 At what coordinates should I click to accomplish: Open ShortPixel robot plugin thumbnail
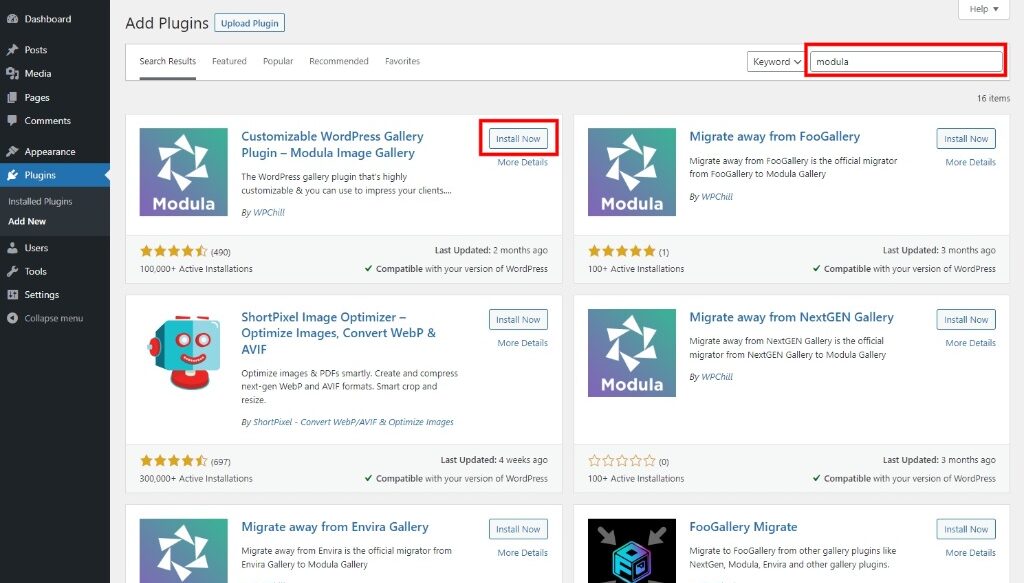(184, 353)
